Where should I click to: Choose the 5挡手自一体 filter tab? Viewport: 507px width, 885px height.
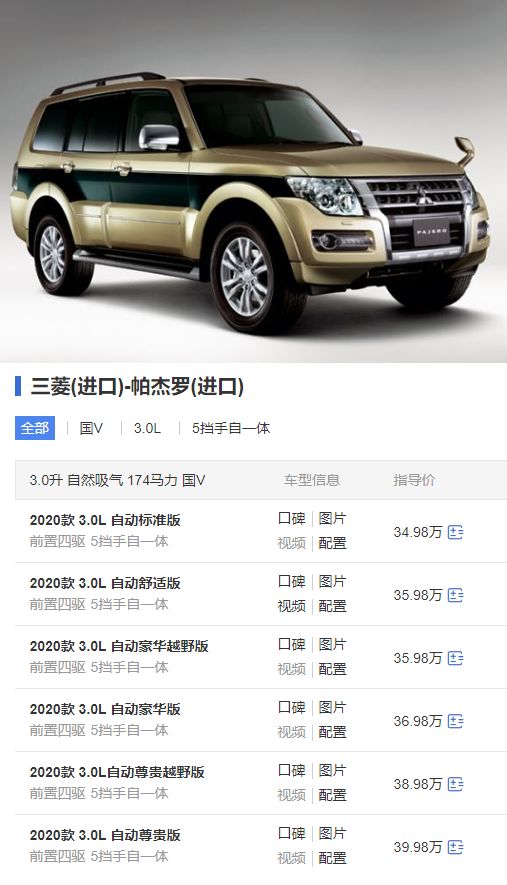(231, 428)
